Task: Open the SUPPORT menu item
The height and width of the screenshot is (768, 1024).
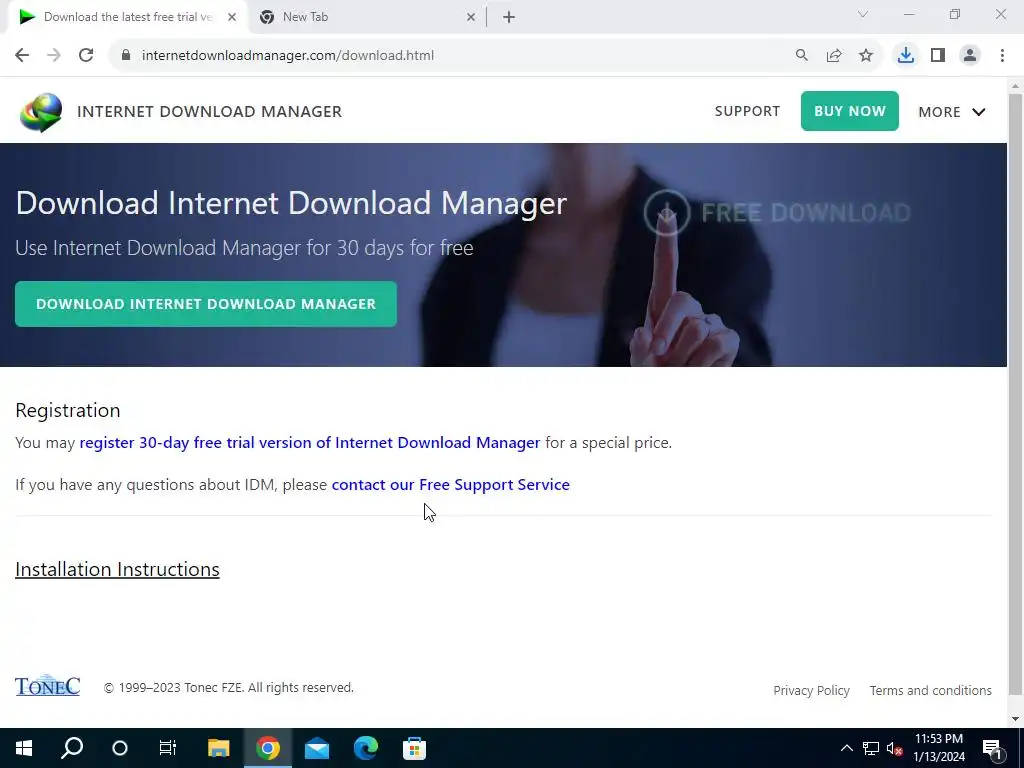Action: coord(747,111)
